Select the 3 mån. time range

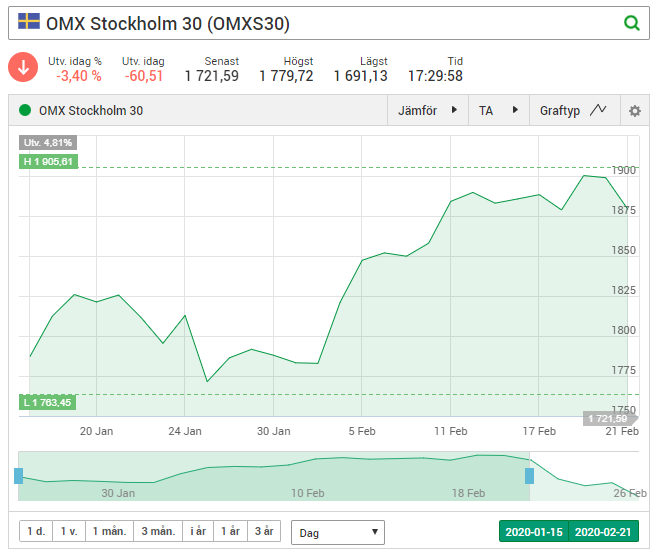coord(158,531)
